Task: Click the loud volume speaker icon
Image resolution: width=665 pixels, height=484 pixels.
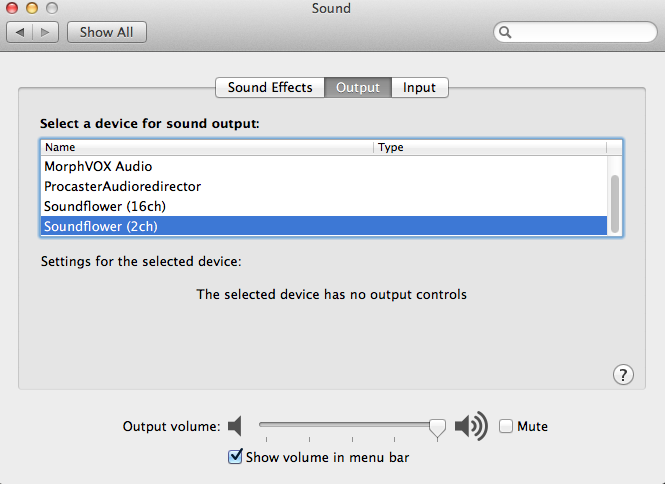Action: pyautogui.click(x=470, y=427)
